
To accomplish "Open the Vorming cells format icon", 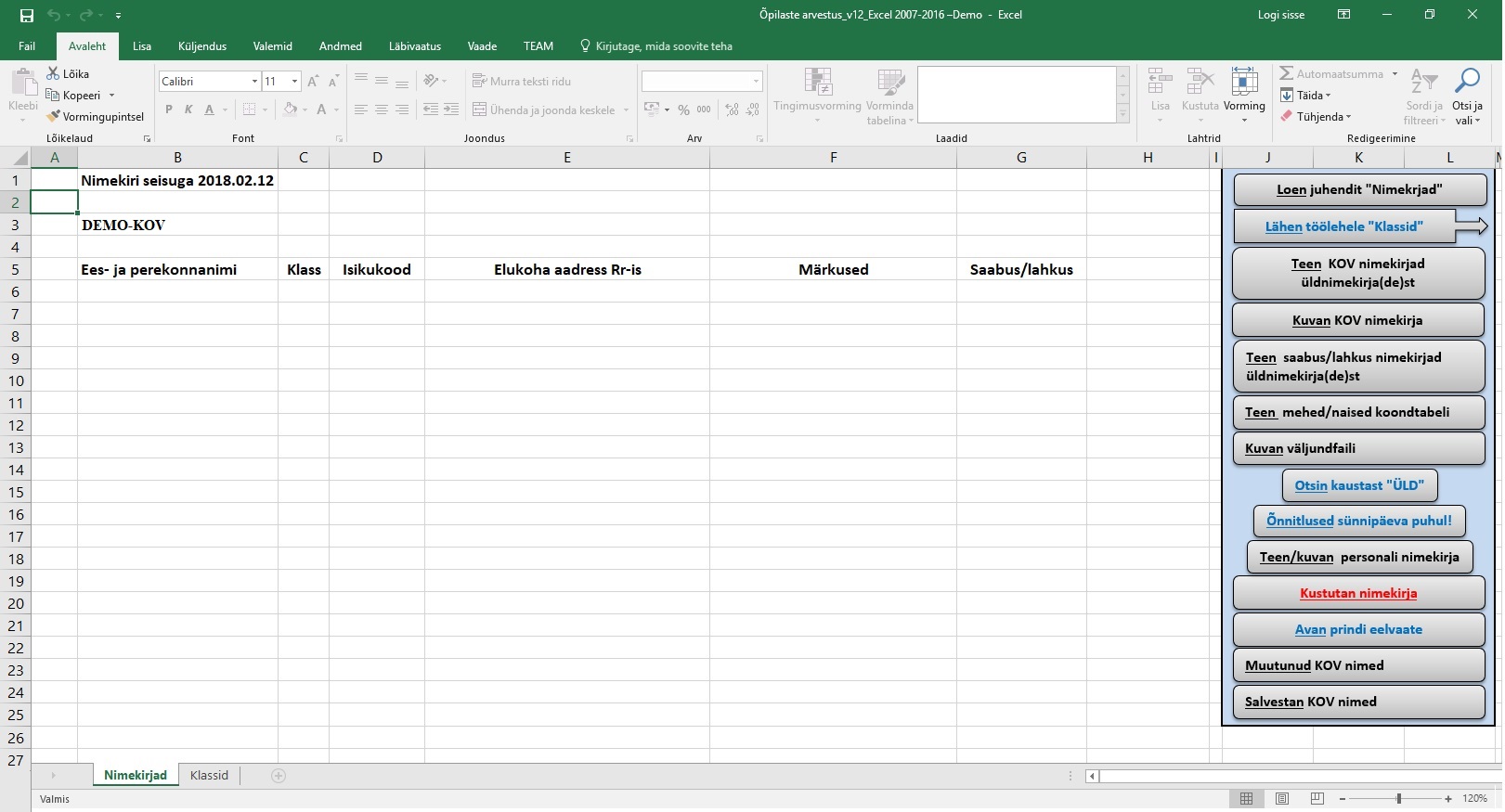I will pos(1244,83).
